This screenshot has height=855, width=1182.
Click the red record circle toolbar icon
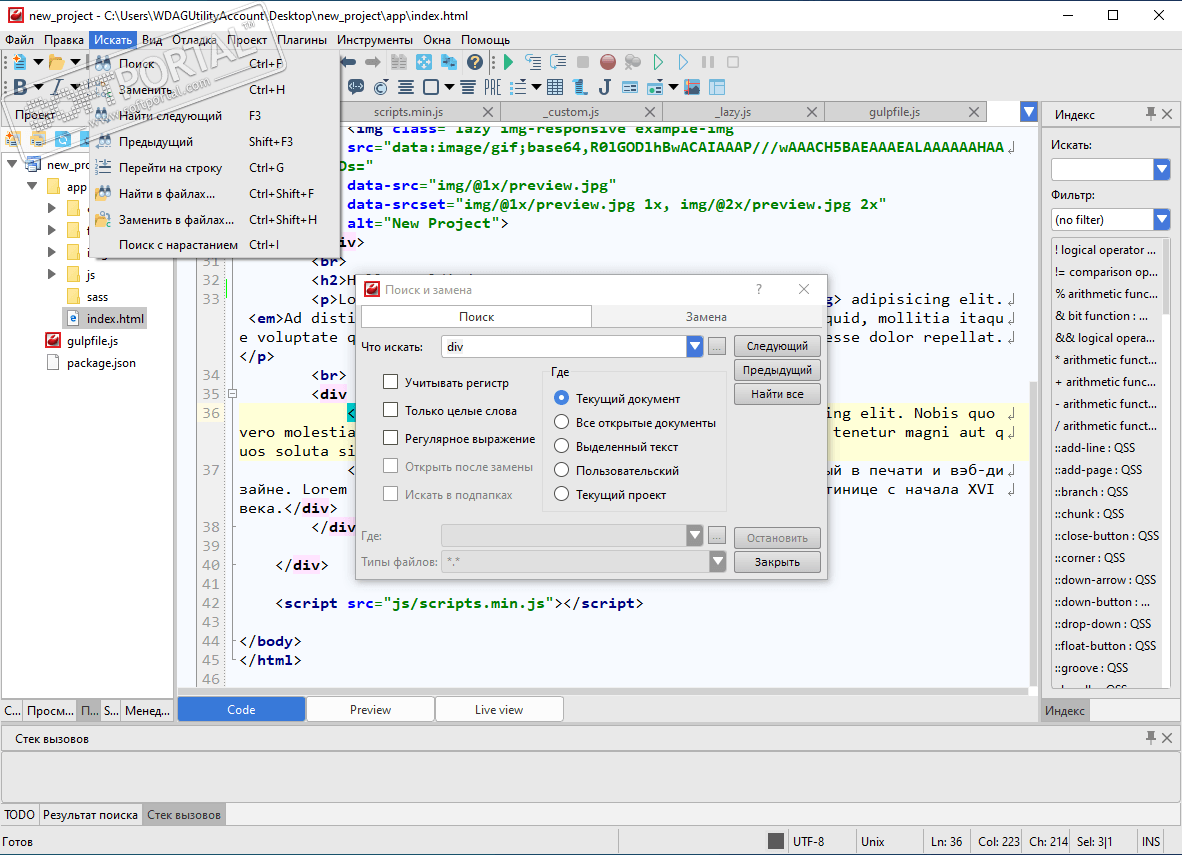607,62
